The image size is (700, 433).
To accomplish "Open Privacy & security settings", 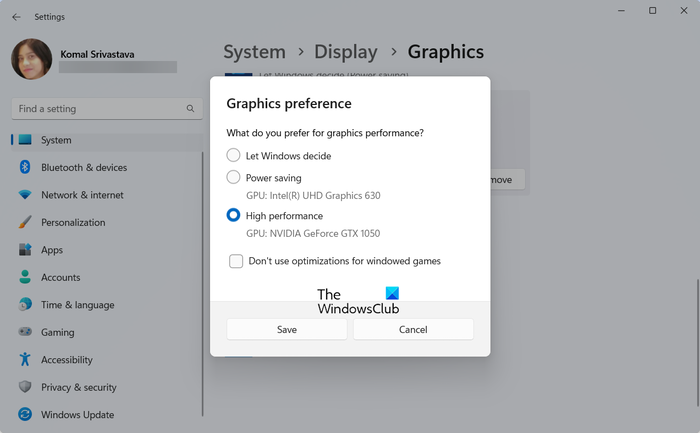I will (x=78, y=387).
